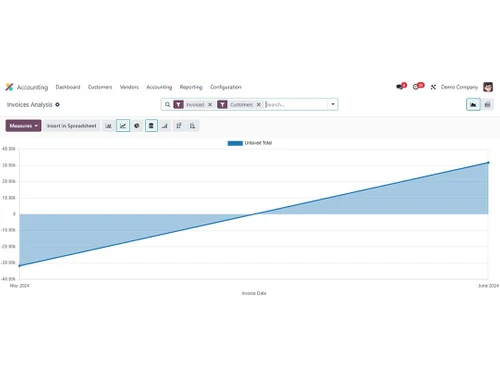
Task: Open the Measures dropdown
Action: [23, 126]
